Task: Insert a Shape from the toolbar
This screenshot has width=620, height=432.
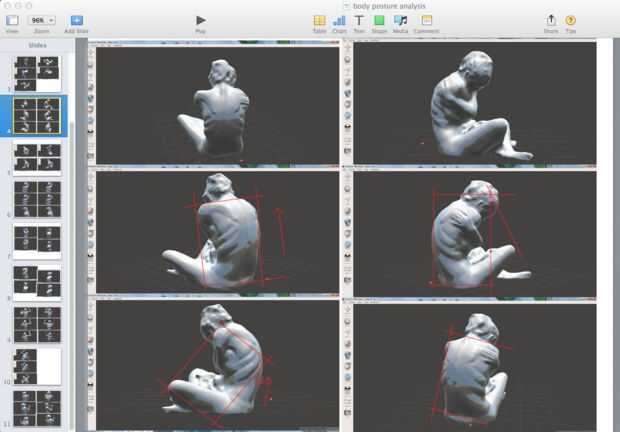Action: 379,20
